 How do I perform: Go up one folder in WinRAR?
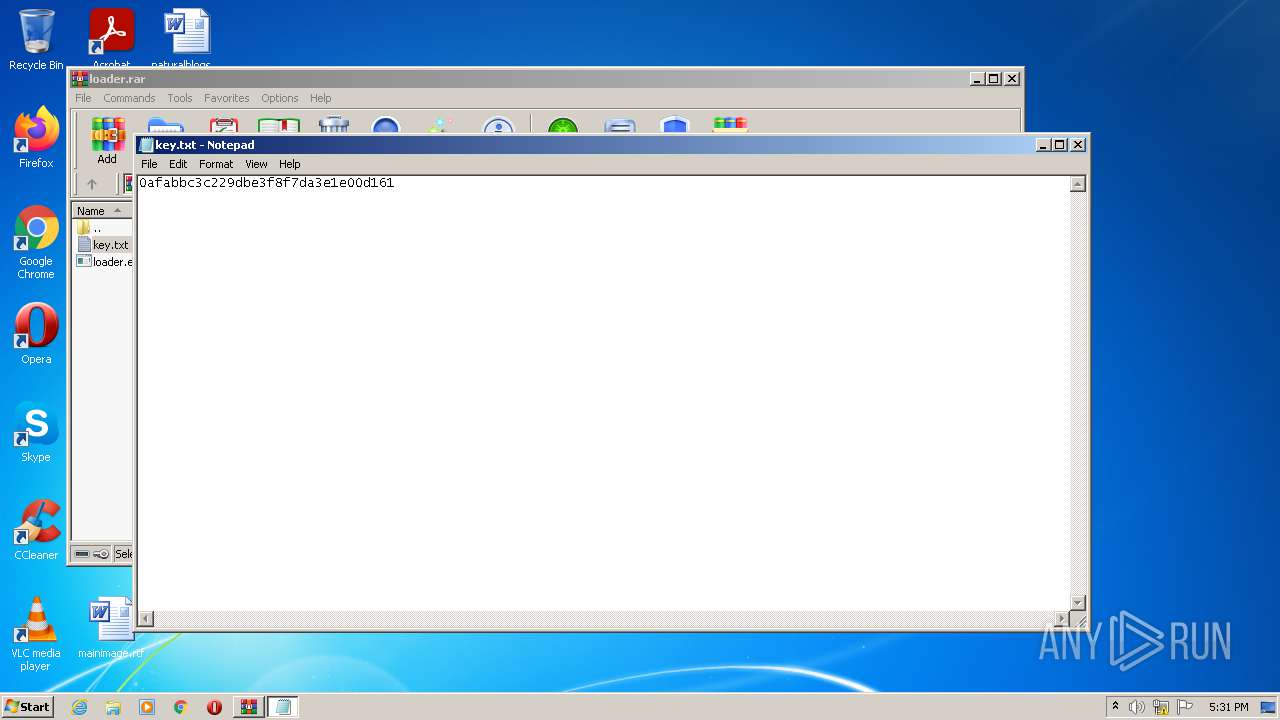[x=92, y=184]
